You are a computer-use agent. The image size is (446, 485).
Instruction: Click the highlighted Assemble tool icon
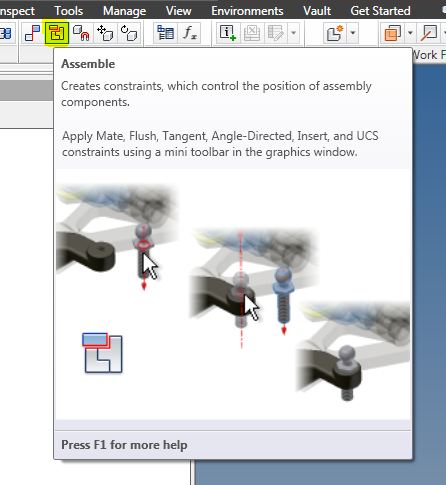pos(57,33)
